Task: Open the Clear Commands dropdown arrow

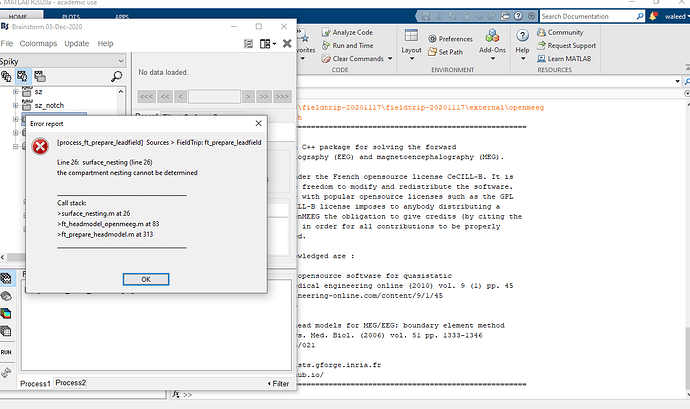Action: (x=390, y=59)
